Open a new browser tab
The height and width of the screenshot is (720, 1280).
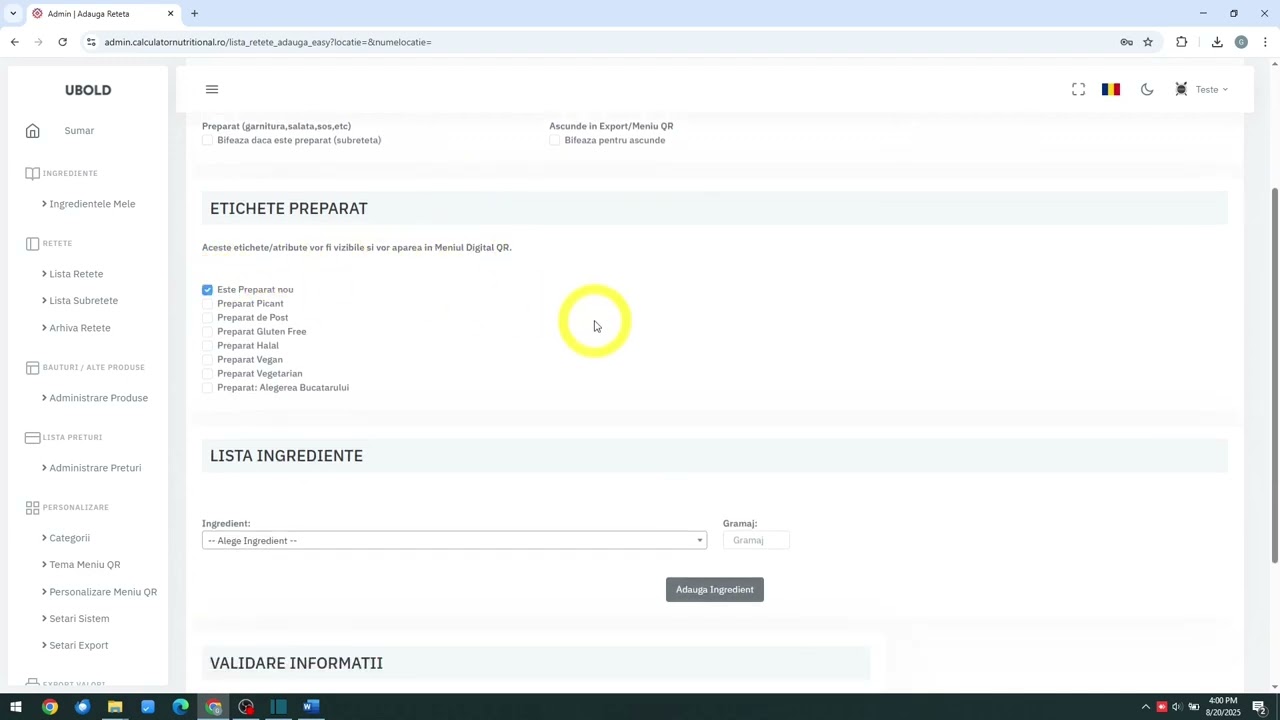pyautogui.click(x=194, y=14)
